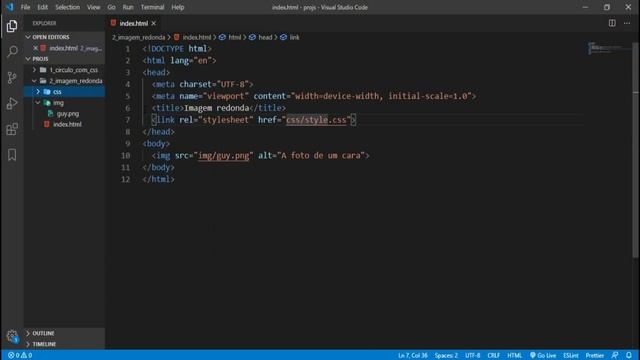Viewport: 640px width, 360px height.
Task: Open the Run menu
Action: coord(128,7)
